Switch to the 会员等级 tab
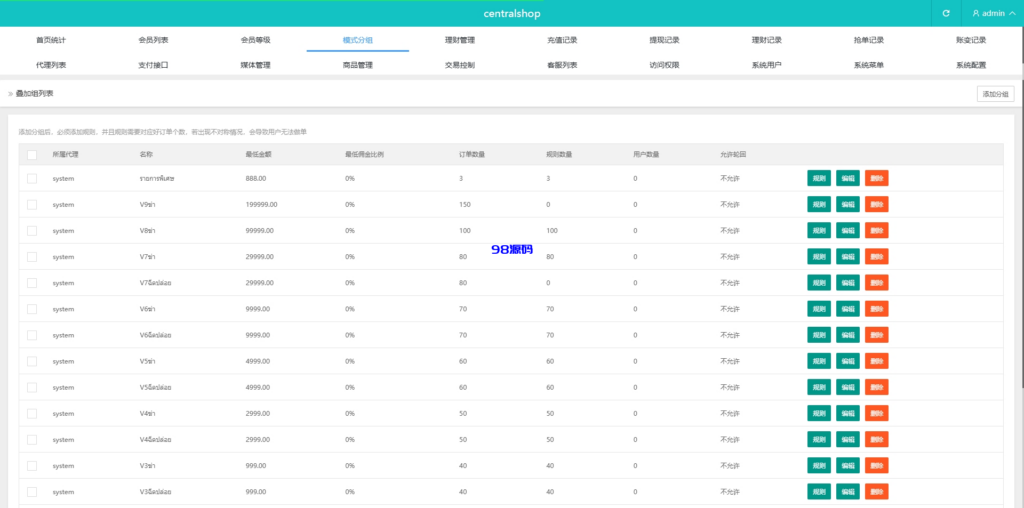1024x508 pixels. (x=255, y=40)
